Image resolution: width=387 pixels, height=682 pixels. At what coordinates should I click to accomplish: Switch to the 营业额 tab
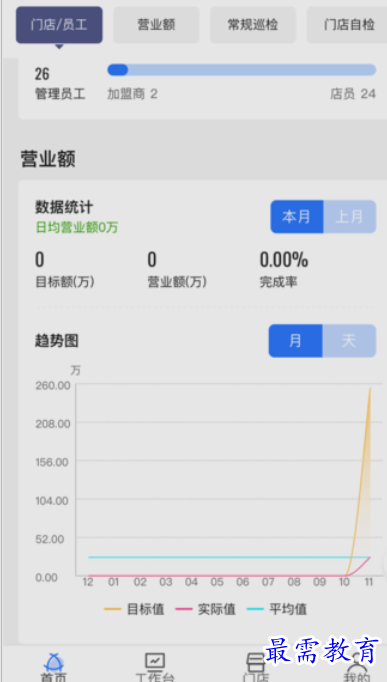[157, 25]
